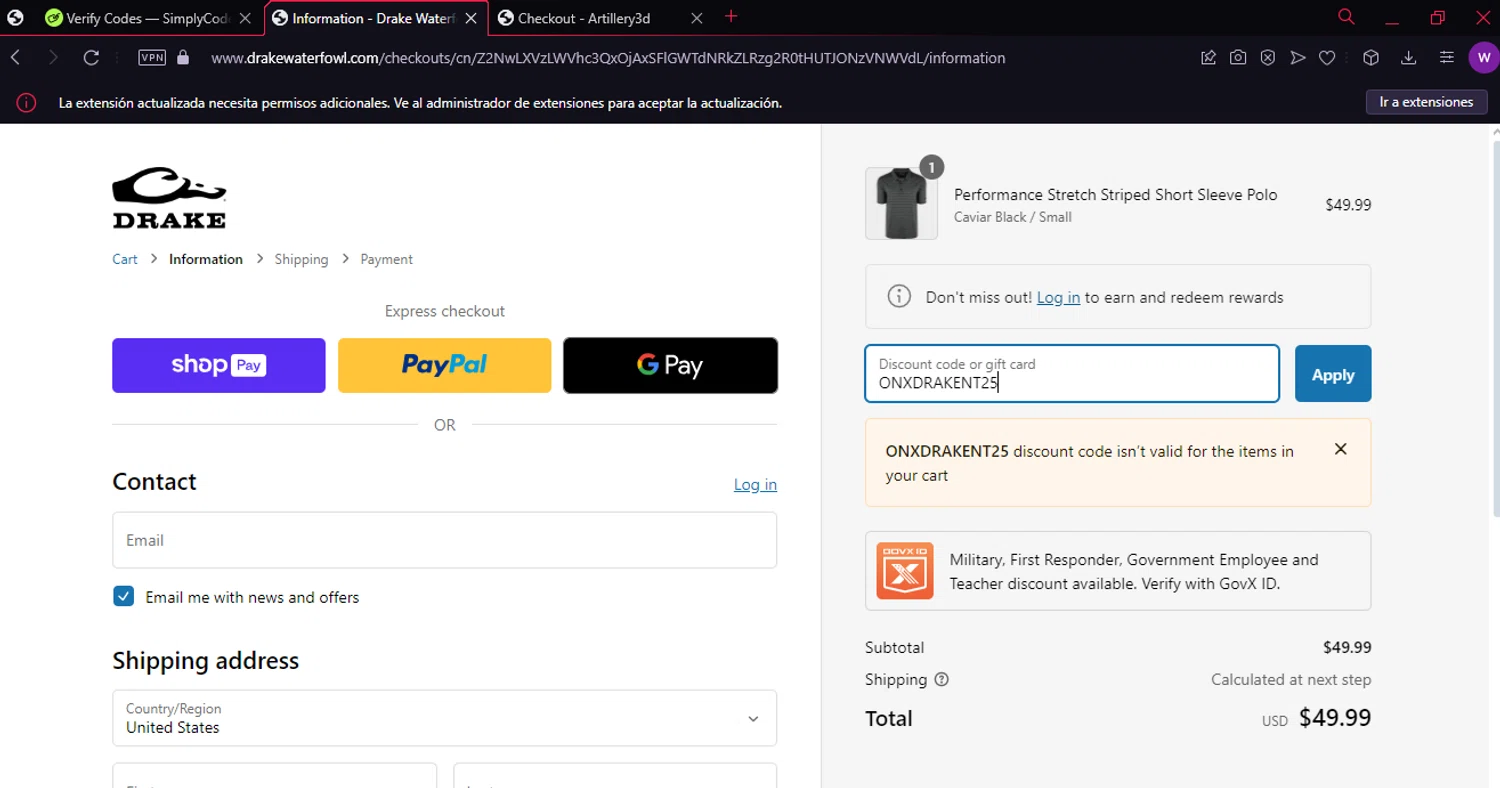Screen dimensions: 1500x788
Task: Click the Email input field
Action: pos(444,540)
